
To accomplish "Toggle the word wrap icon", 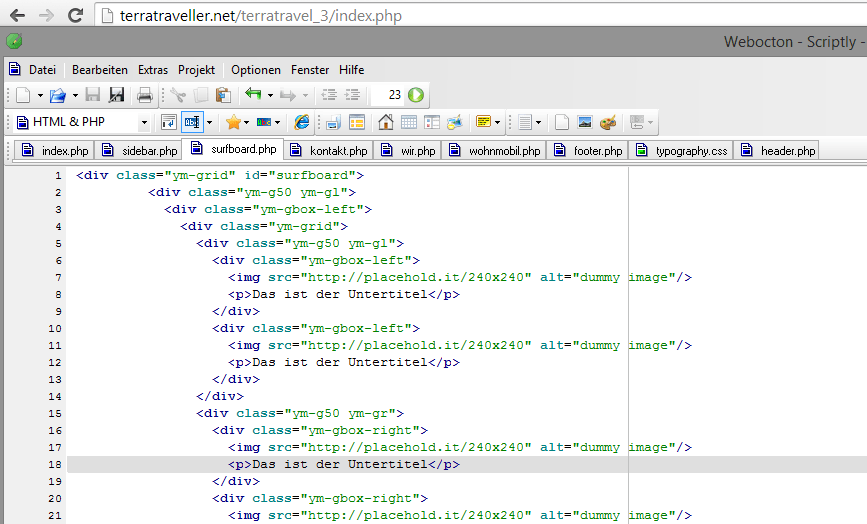I will point(169,122).
